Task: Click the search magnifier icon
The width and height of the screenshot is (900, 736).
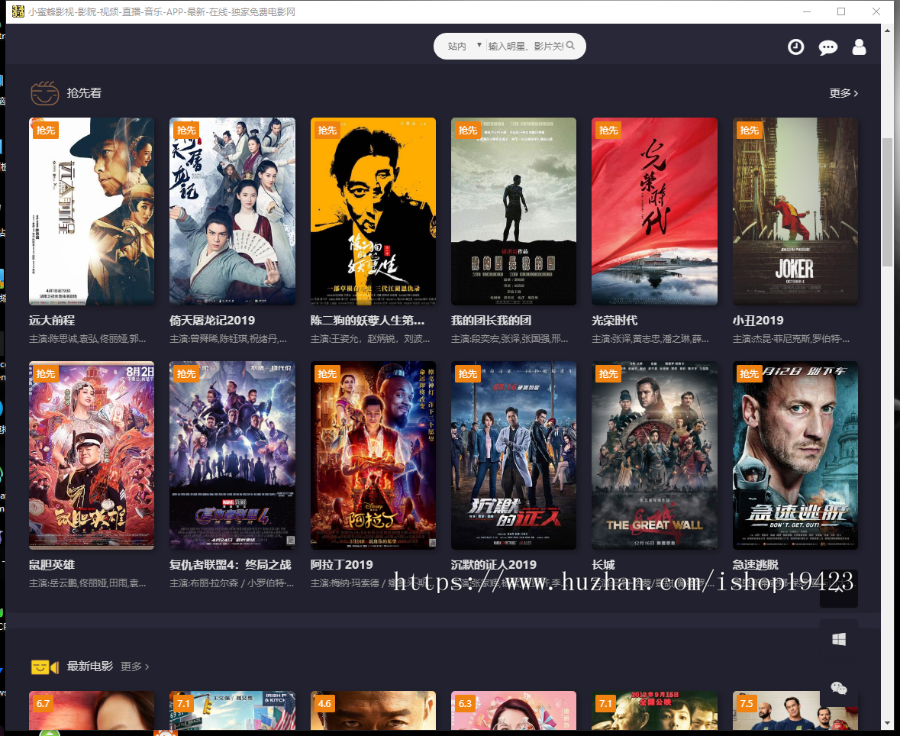Action: pos(570,46)
